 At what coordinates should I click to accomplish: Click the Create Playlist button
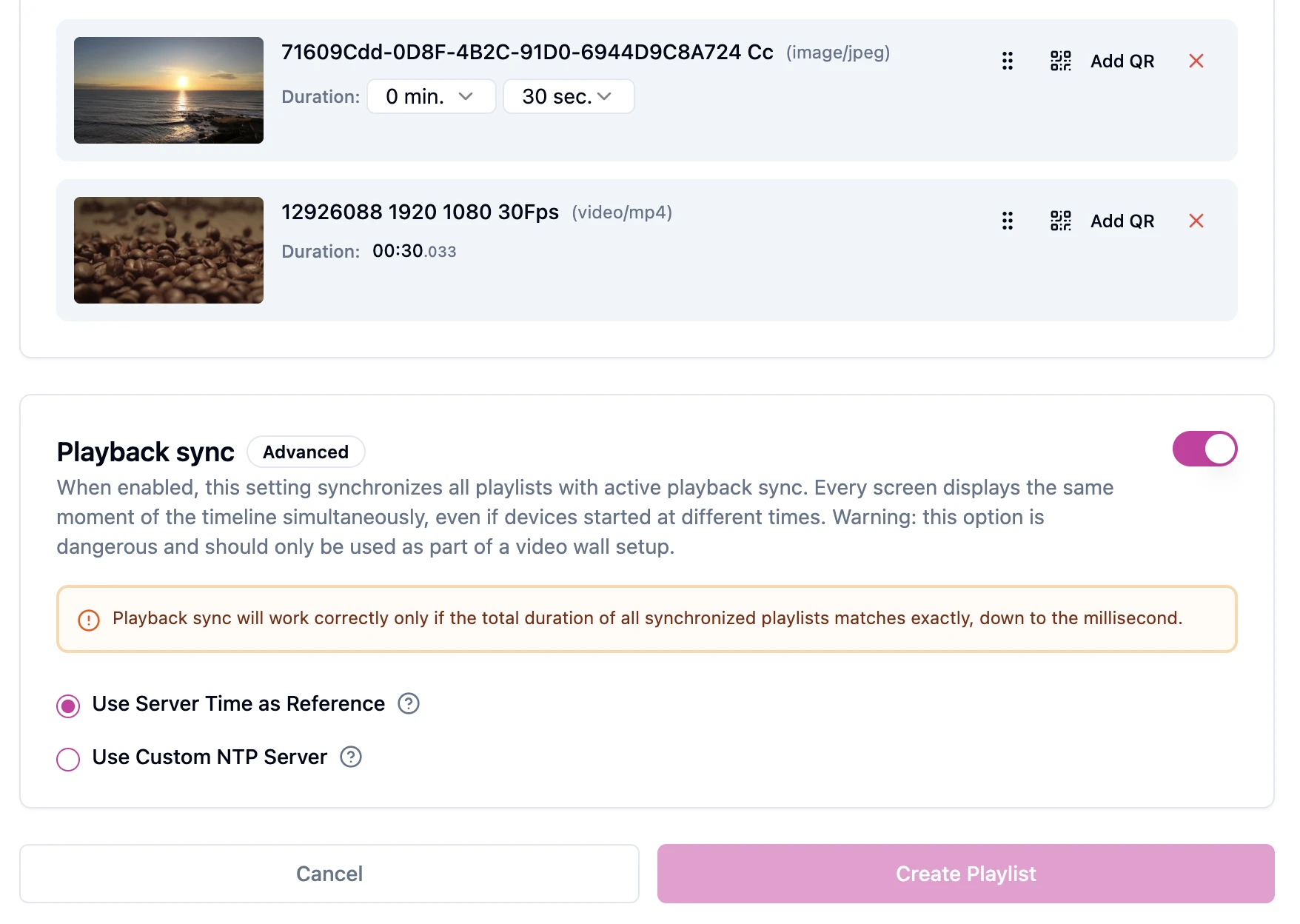tap(965, 874)
